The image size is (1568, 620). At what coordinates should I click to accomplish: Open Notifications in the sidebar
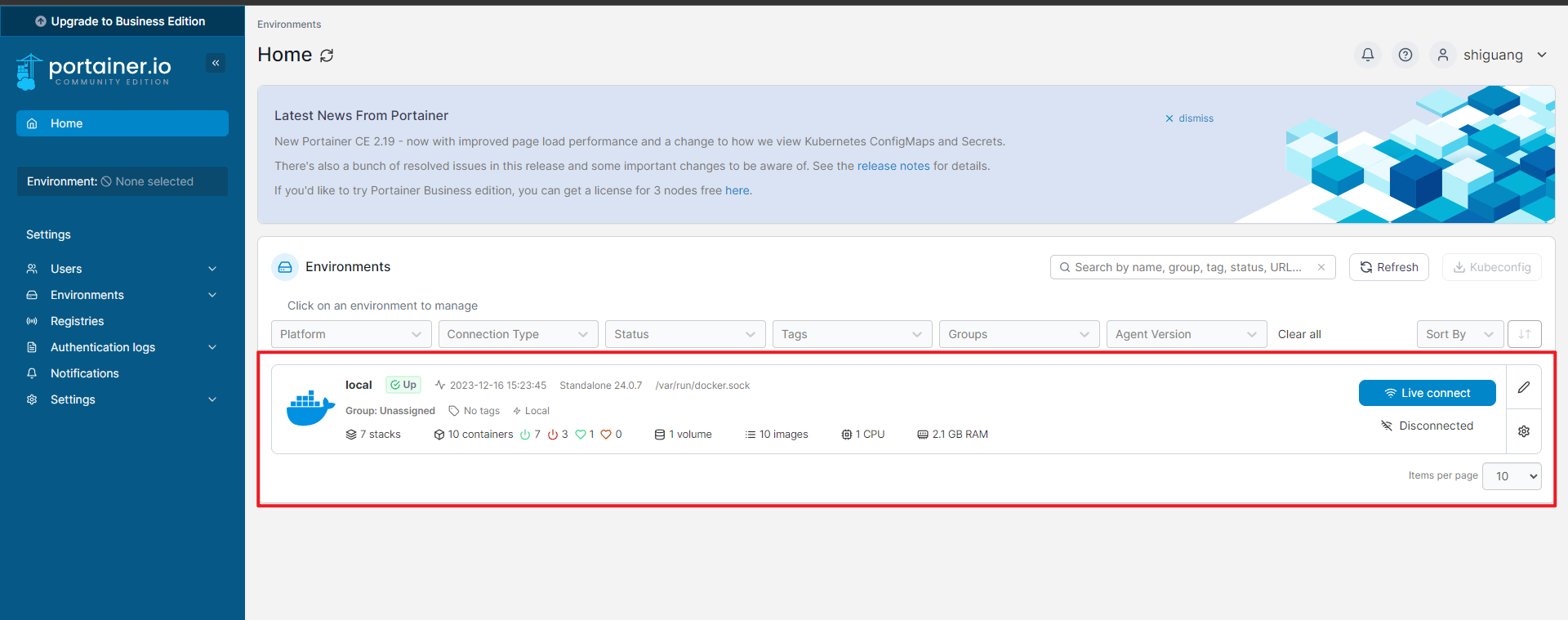pos(122,373)
